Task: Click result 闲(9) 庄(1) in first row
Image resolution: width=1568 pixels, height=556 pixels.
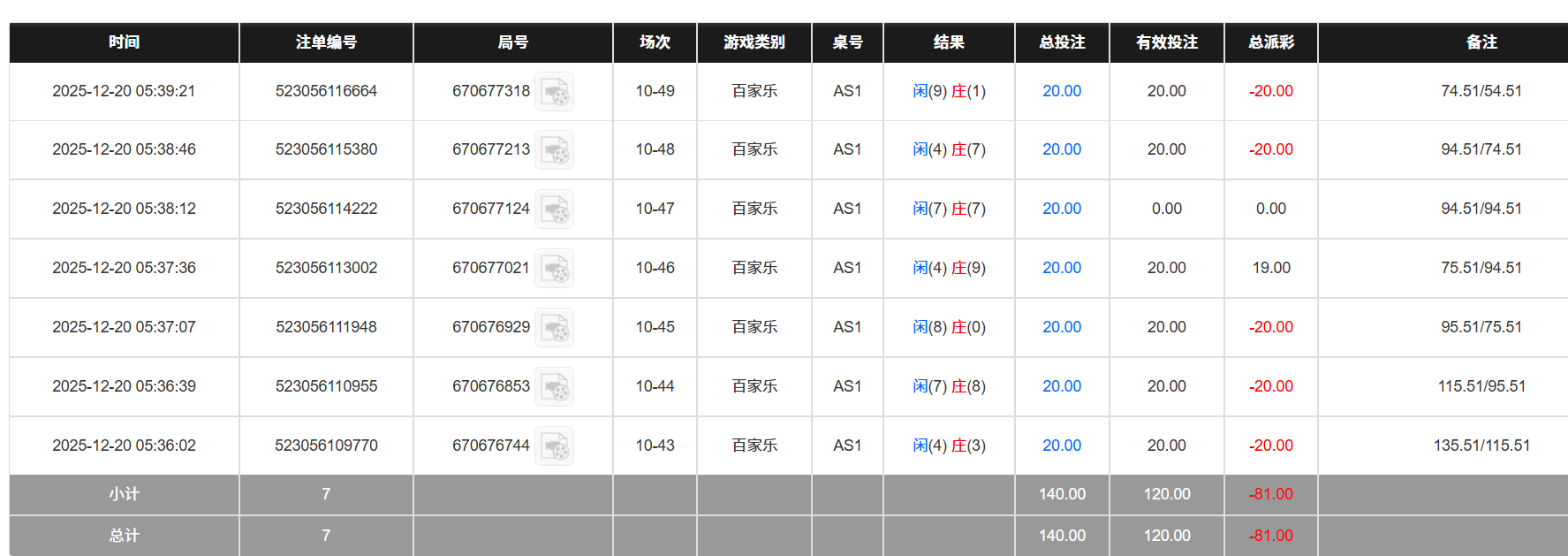Action: tap(949, 91)
